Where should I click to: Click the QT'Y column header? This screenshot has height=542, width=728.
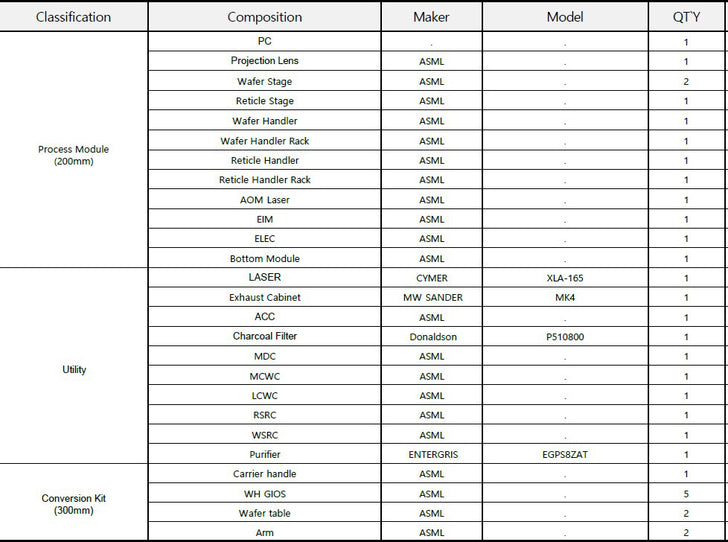[686, 17]
